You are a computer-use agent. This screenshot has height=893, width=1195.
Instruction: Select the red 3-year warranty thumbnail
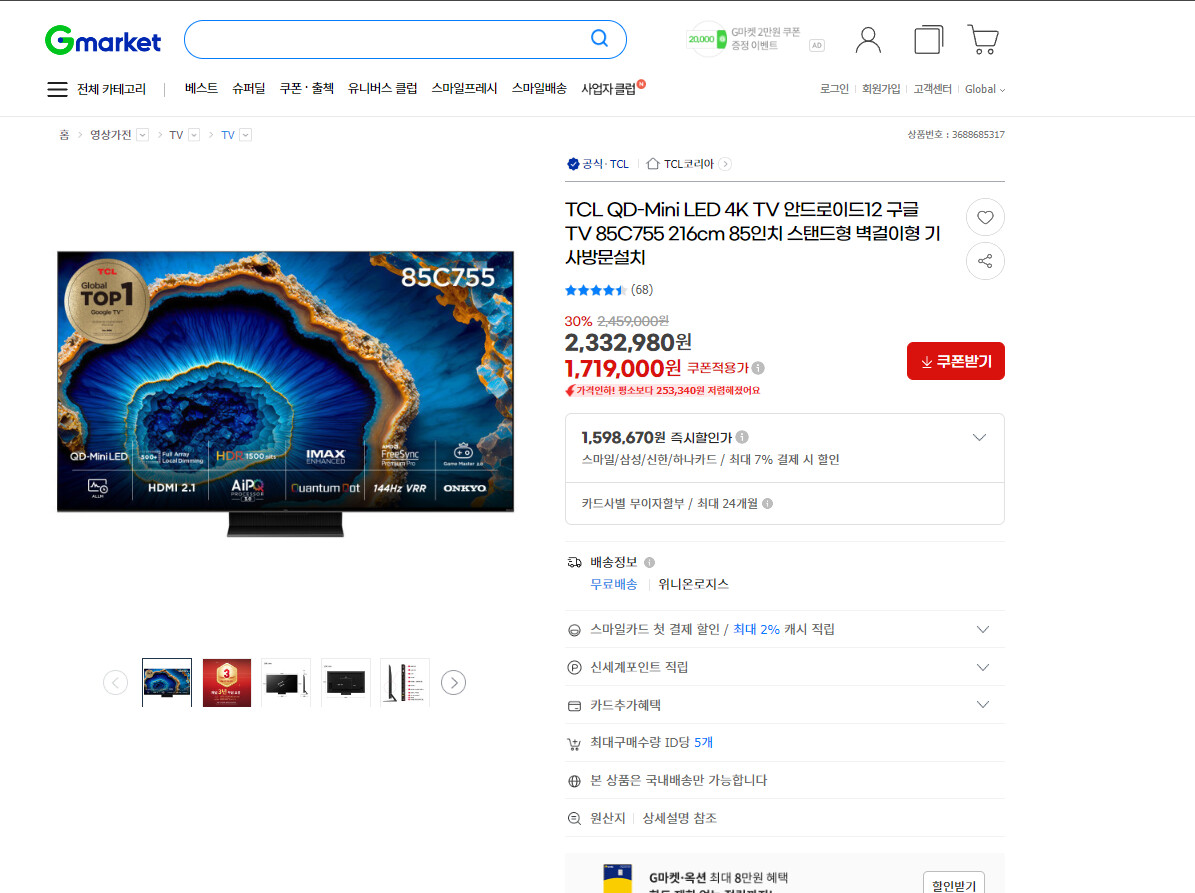pyautogui.click(x=227, y=683)
